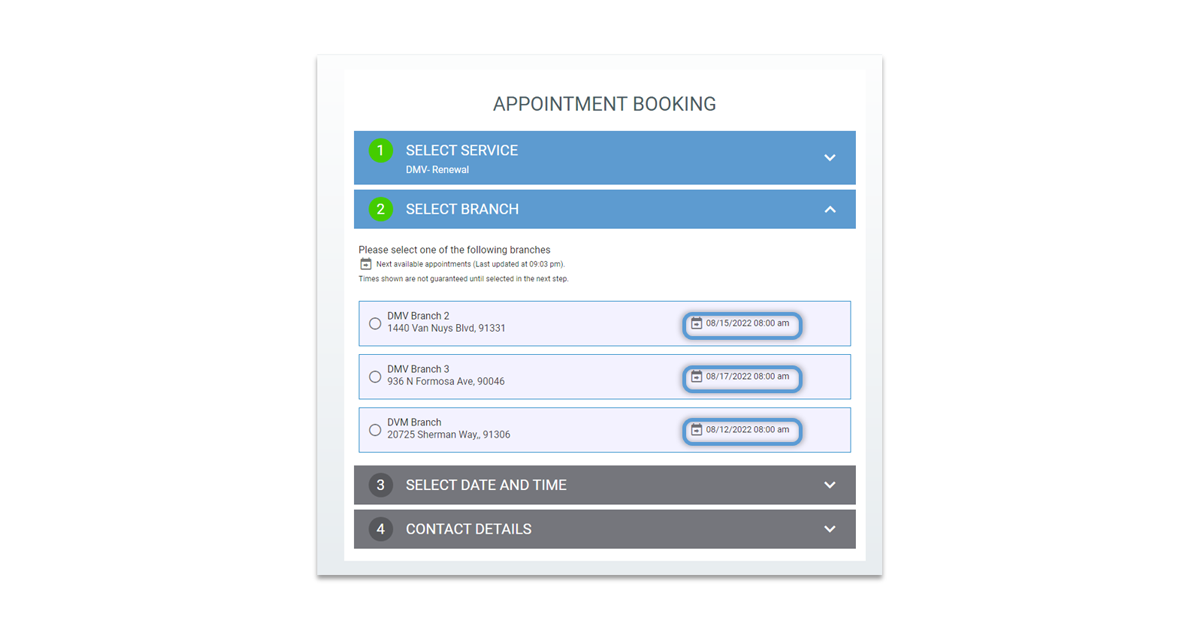Pick the 08/15/2022 08:00 am slot button
Image resolution: width=1200 pixels, height=628 pixels.
[742, 325]
